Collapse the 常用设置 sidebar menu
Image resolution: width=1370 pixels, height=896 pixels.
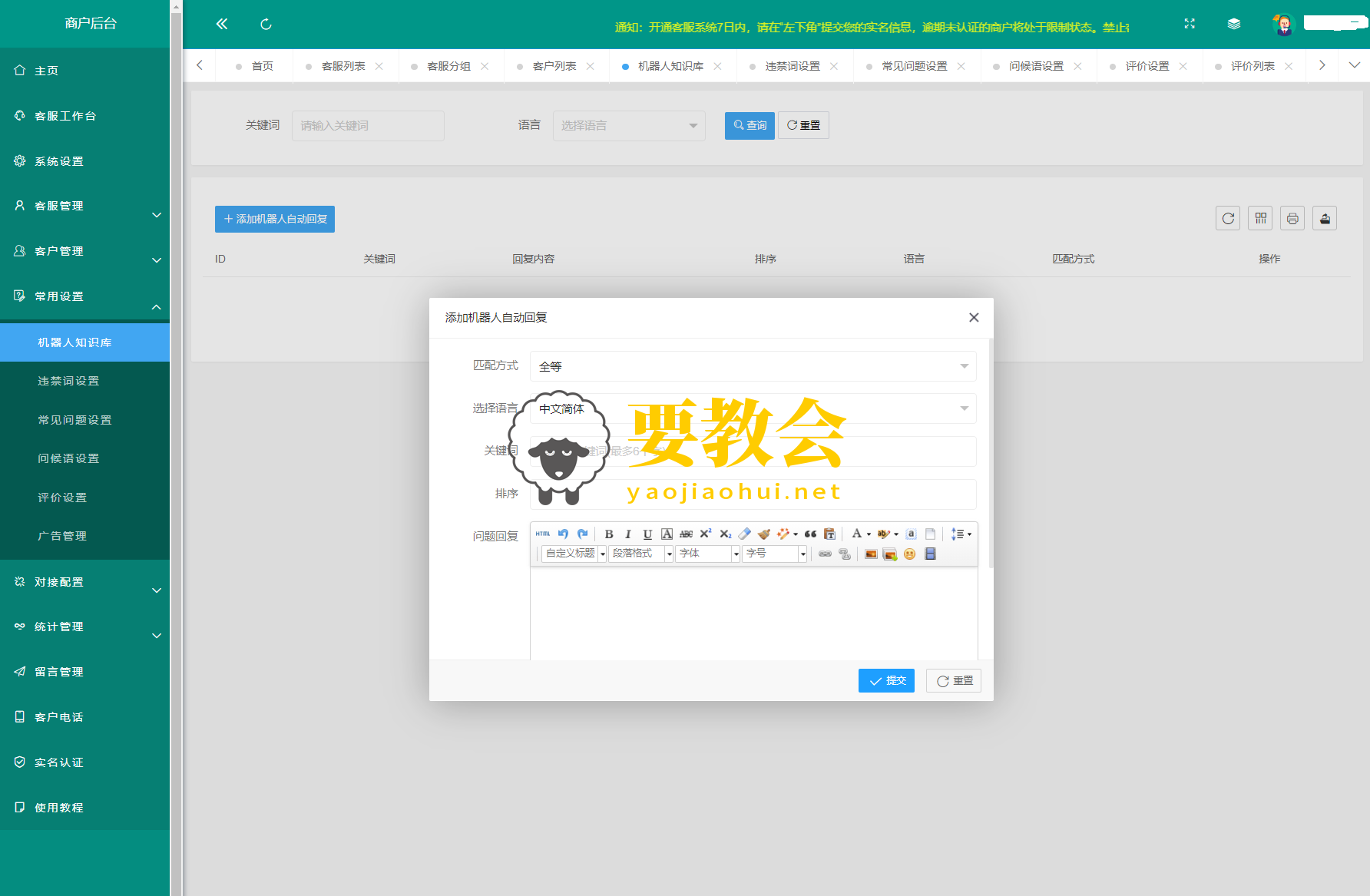pyautogui.click(x=84, y=296)
